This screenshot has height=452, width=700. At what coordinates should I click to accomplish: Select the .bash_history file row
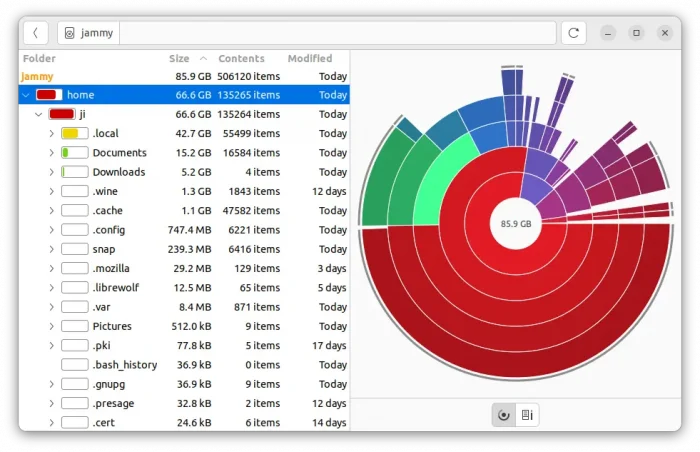coord(124,365)
